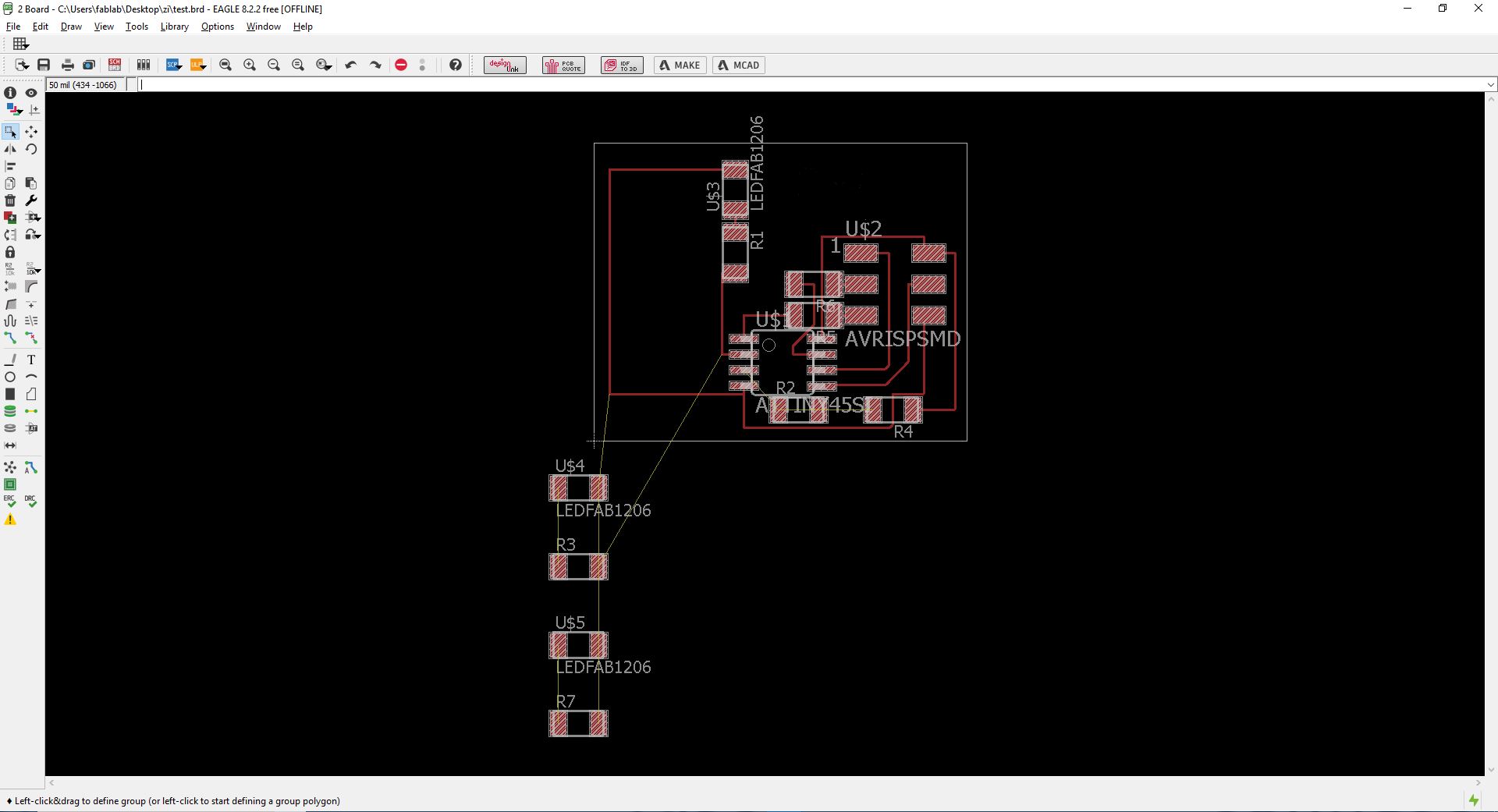Click the command line input field

point(811,85)
